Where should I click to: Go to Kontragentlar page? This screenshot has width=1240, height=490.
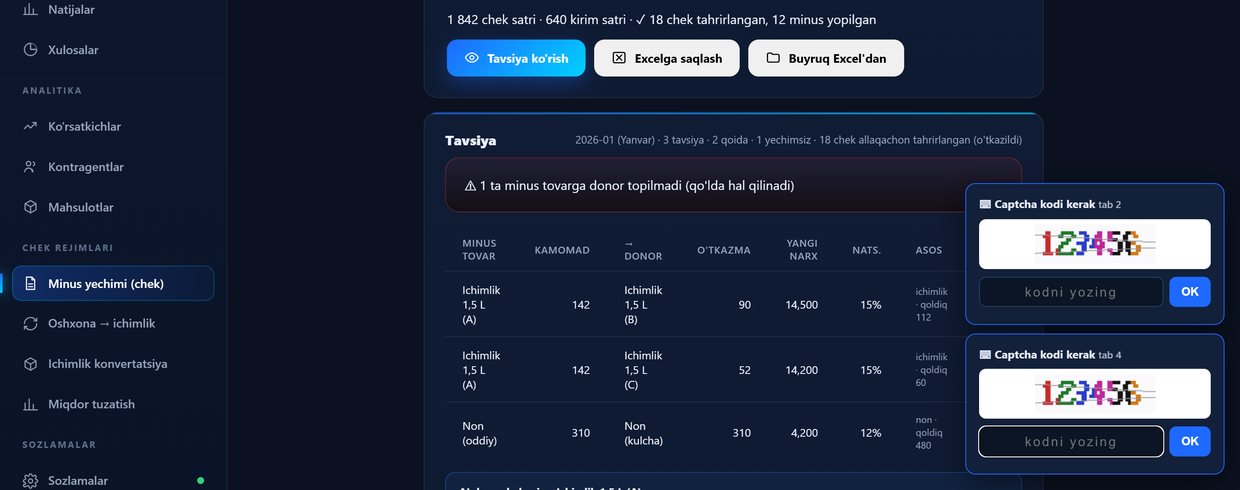[x=113, y=167]
